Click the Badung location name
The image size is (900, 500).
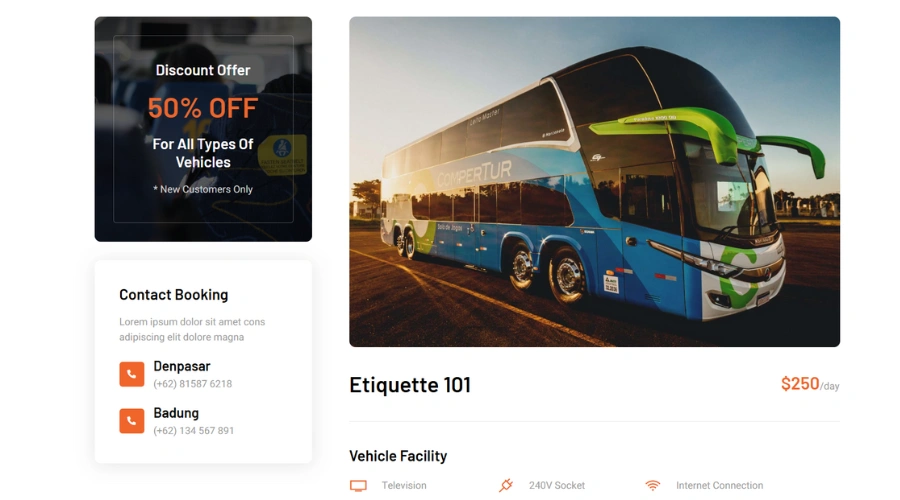tap(176, 413)
